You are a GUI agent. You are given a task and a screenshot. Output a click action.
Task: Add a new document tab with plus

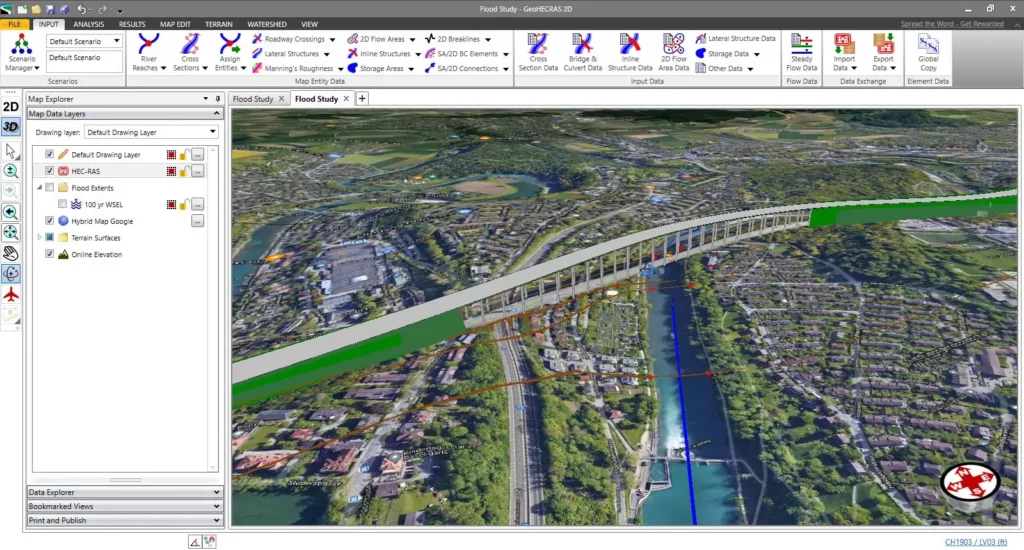point(362,98)
